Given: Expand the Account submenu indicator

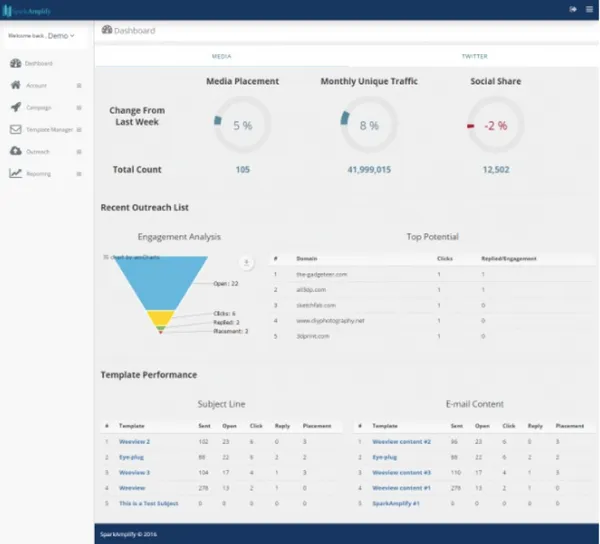Looking at the screenshot, I should [79, 85].
